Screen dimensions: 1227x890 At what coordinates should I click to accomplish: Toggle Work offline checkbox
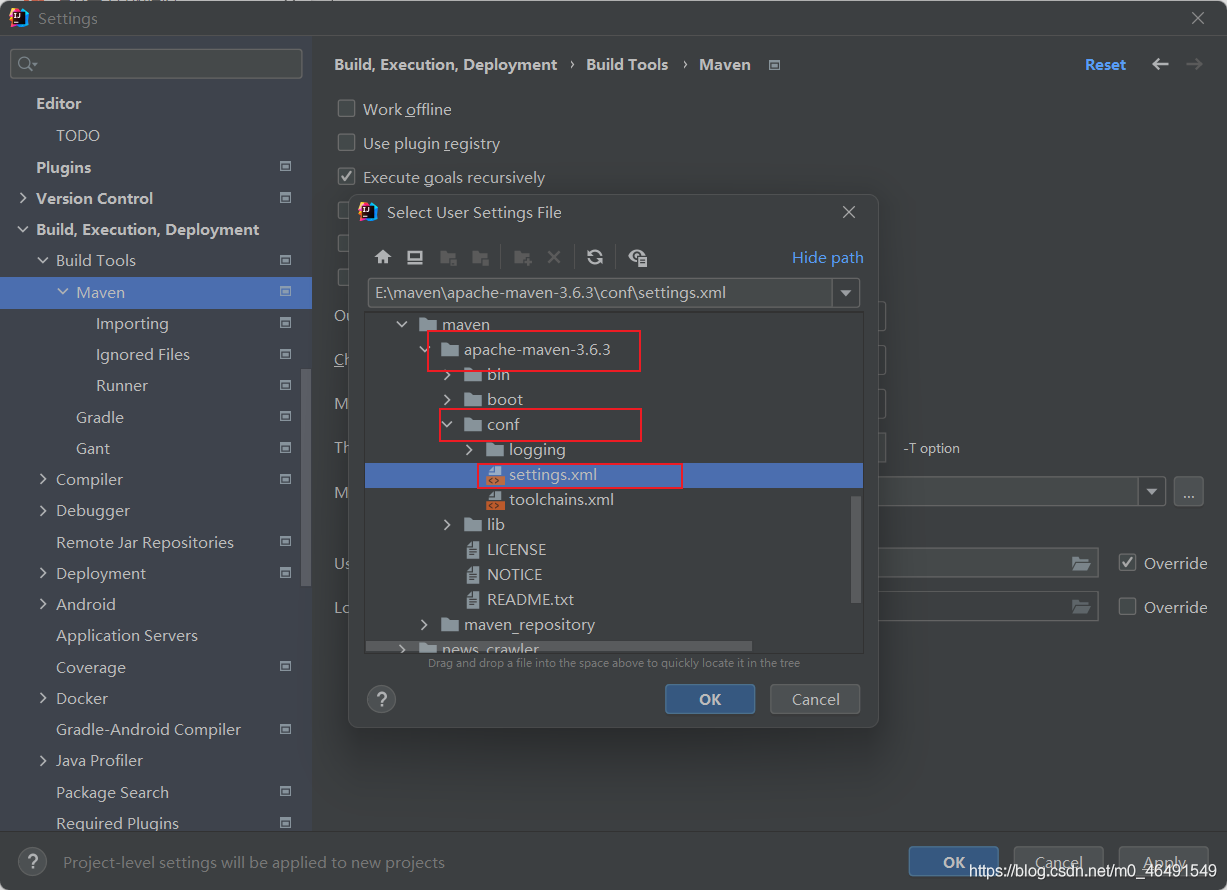point(347,109)
